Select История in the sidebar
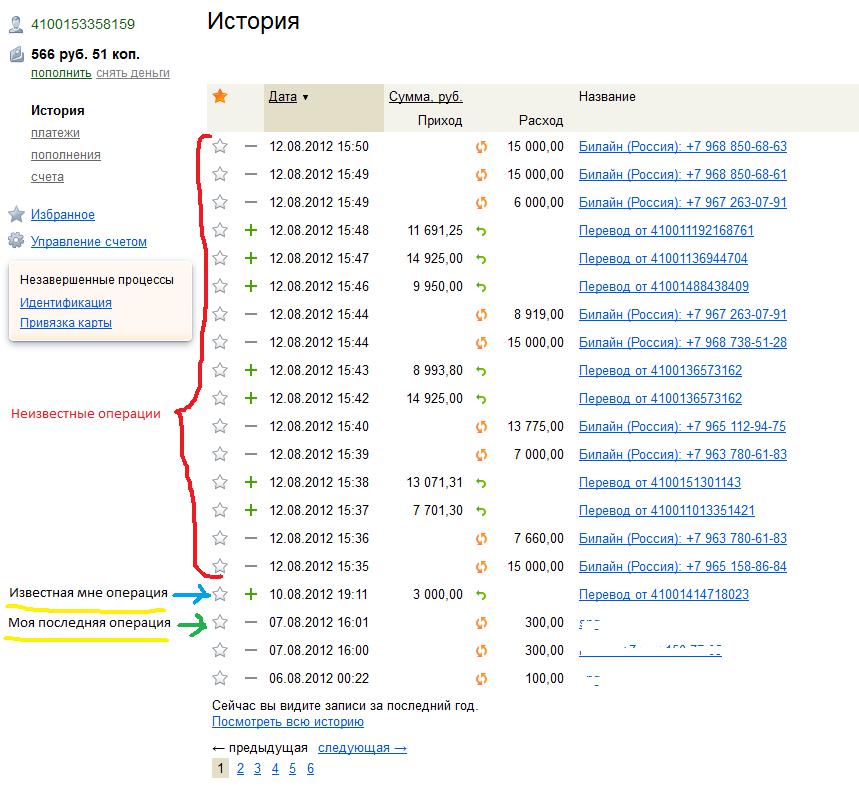The width and height of the screenshot is (859, 792). click(58, 110)
